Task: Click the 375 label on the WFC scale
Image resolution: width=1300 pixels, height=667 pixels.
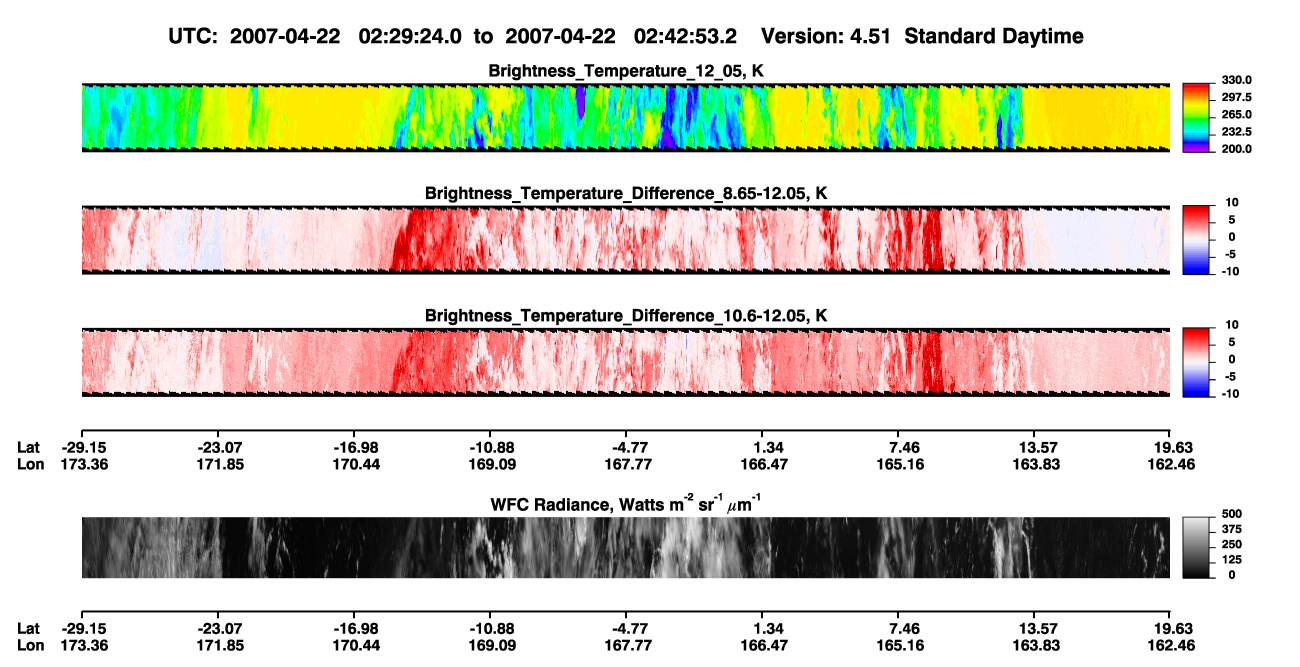Action: click(1232, 529)
